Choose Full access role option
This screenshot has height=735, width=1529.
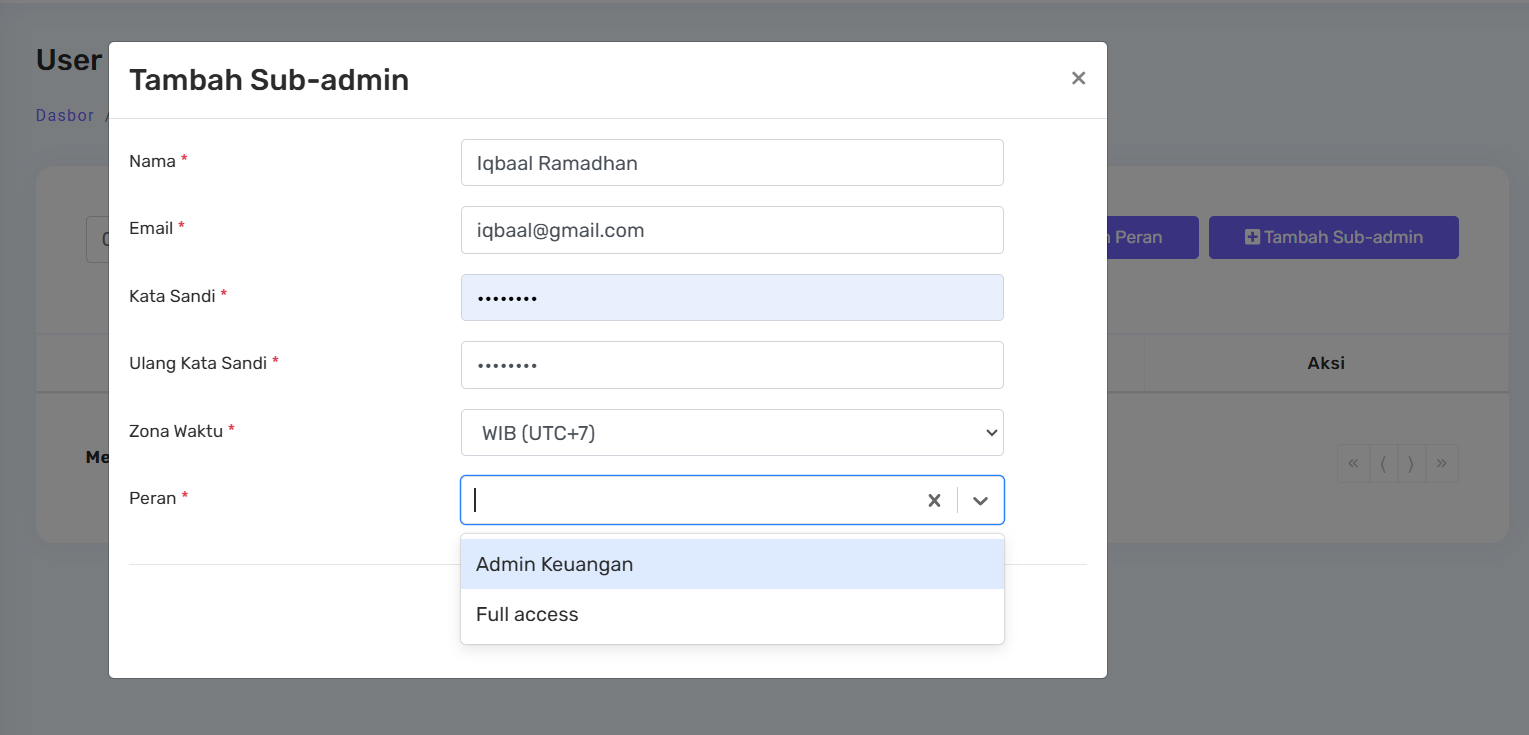[732, 614]
